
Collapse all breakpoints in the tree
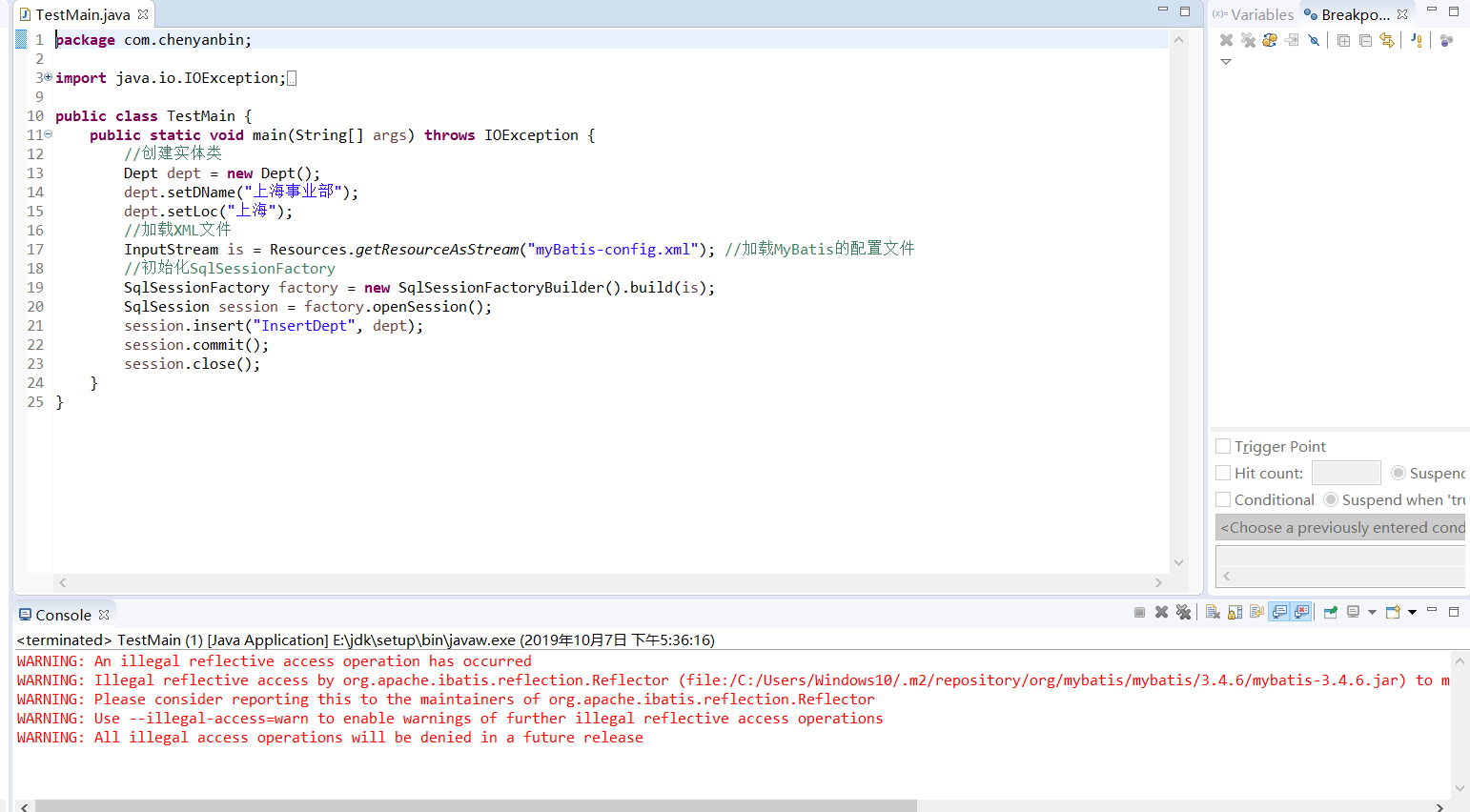point(1365,40)
